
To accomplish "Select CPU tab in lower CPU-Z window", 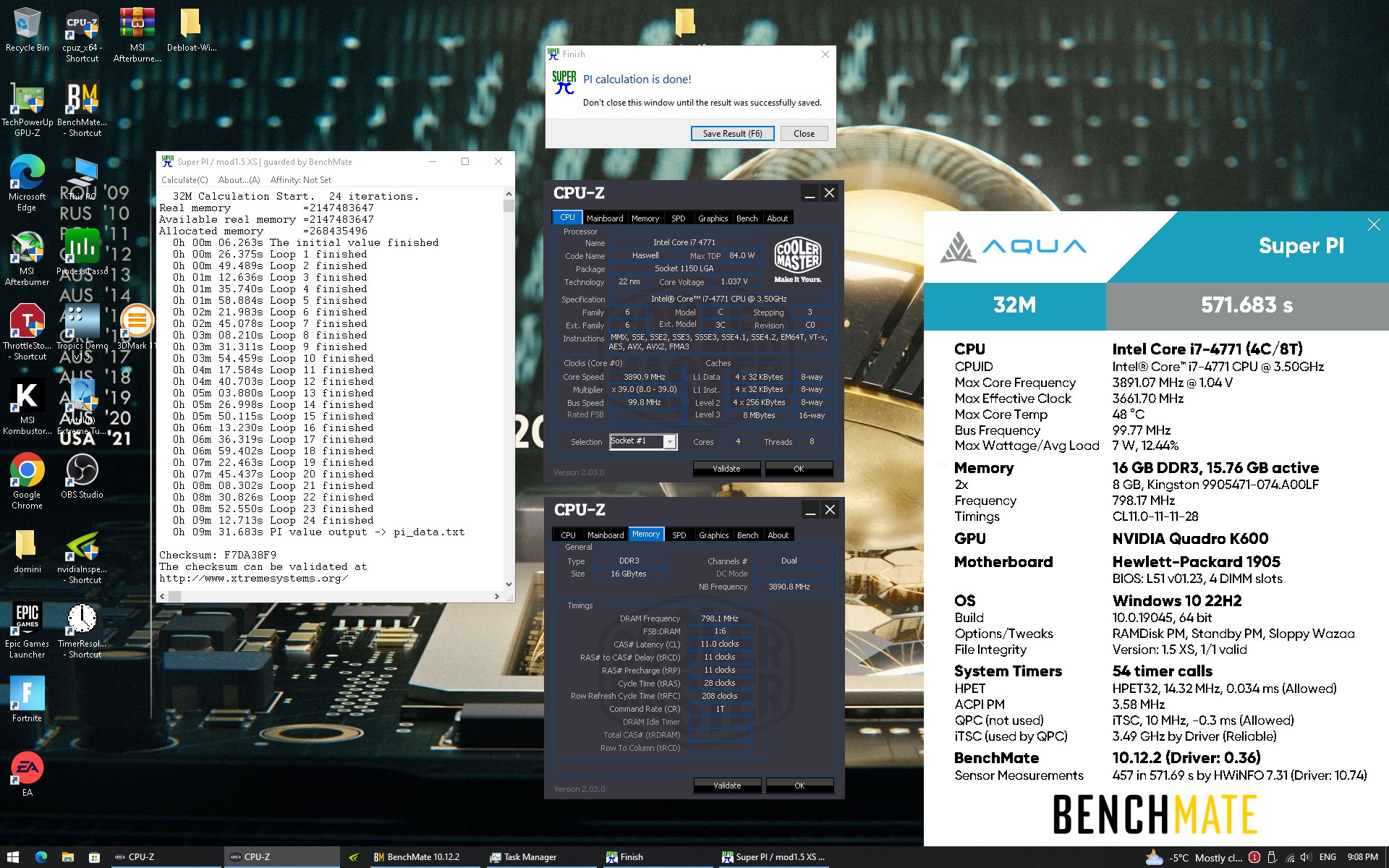I will (x=569, y=535).
